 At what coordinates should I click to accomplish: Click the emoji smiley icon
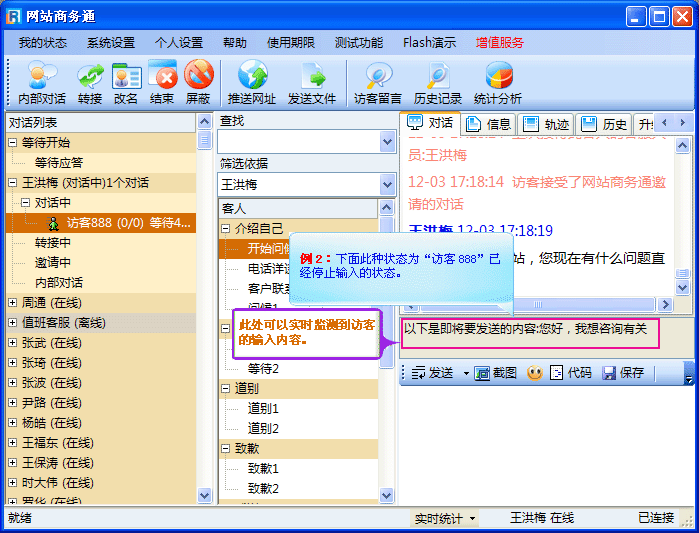[535, 373]
